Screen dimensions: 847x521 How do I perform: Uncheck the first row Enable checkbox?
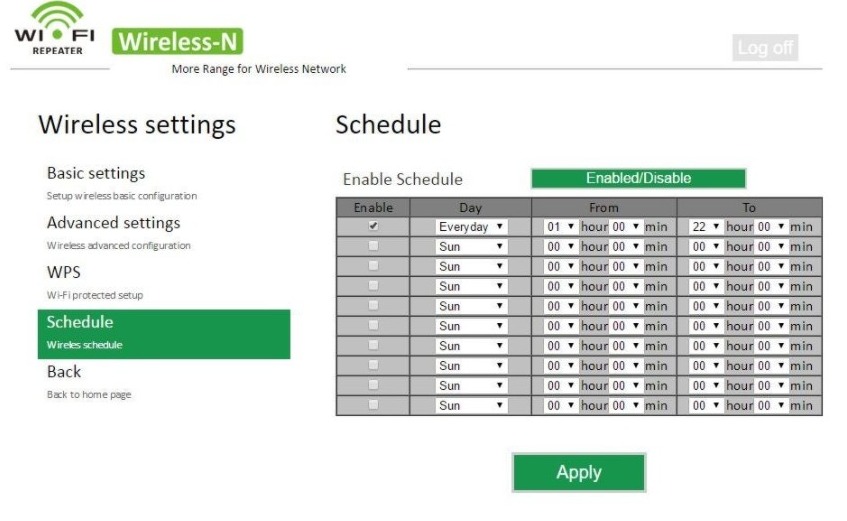point(374,226)
